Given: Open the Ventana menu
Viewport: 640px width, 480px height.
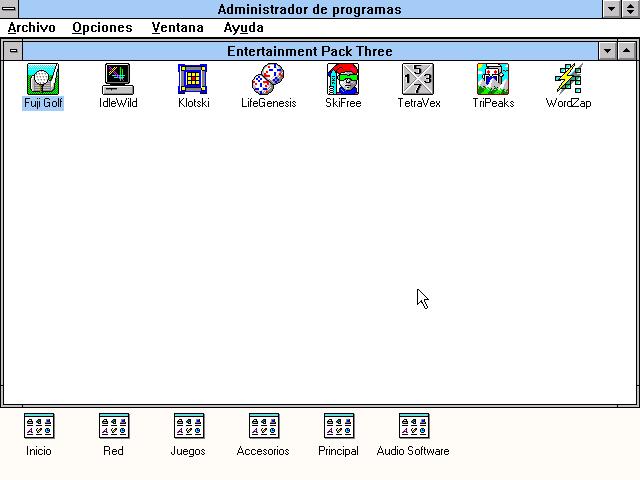Looking at the screenshot, I should tap(178, 28).
